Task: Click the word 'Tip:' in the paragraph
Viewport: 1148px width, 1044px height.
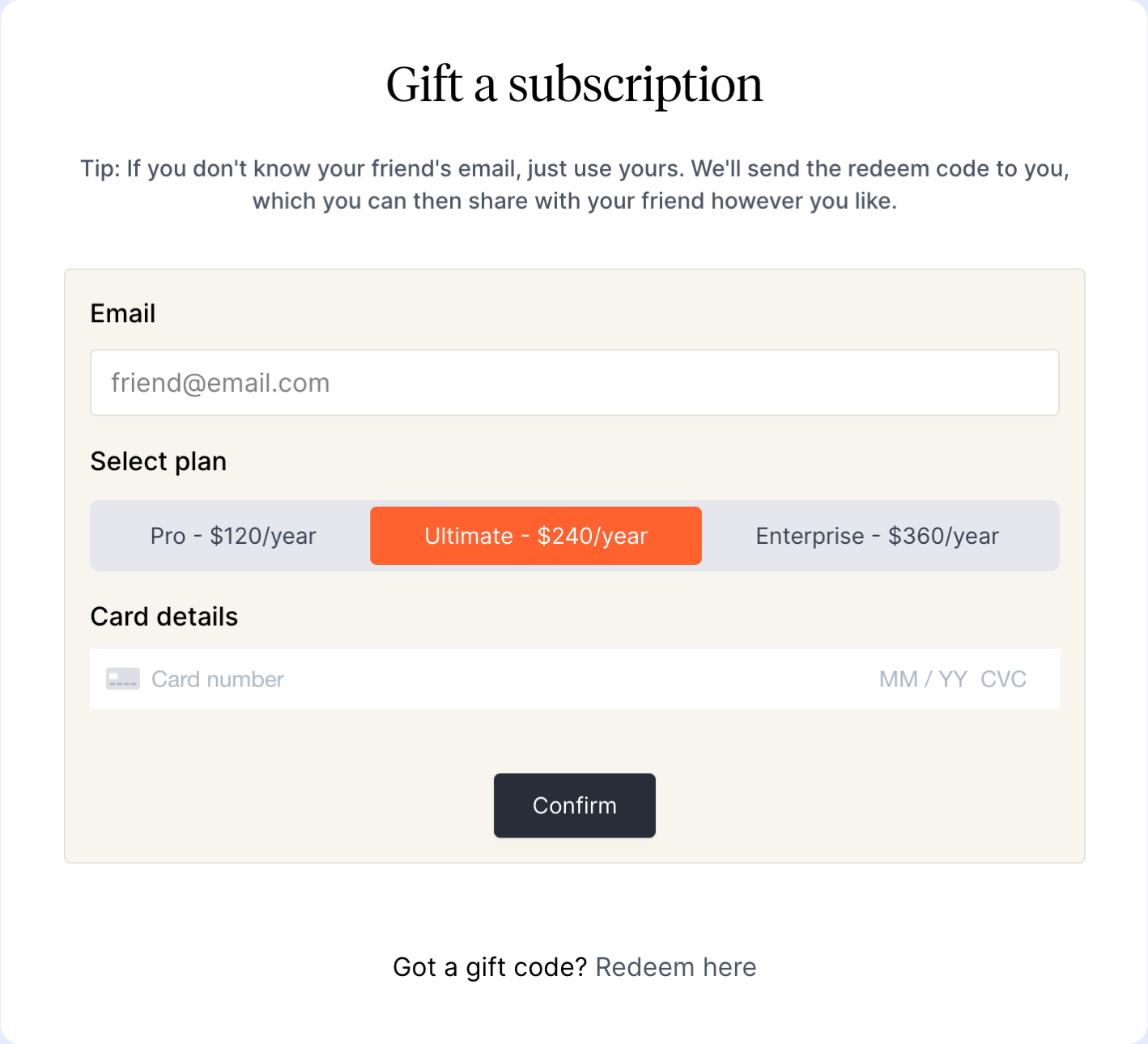Action: (x=100, y=169)
